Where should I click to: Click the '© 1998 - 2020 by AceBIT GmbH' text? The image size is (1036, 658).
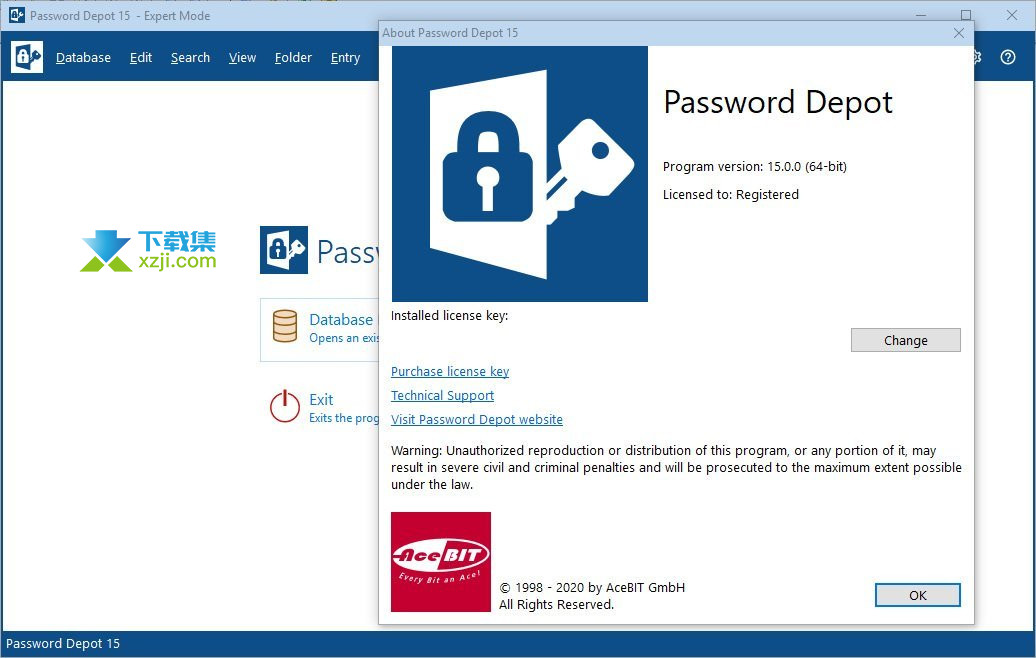point(592,587)
